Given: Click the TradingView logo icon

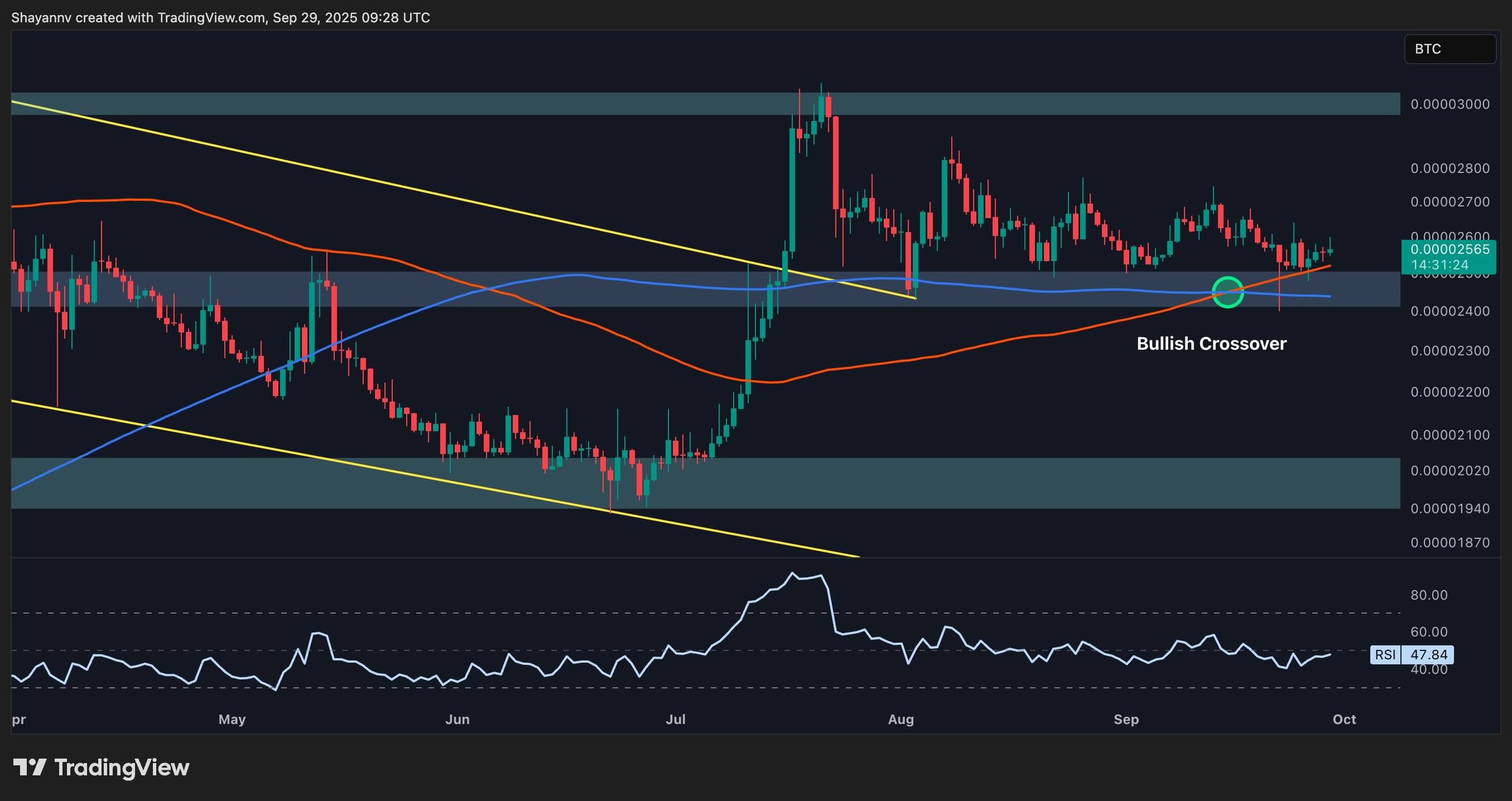Looking at the screenshot, I should pyautogui.click(x=30, y=767).
